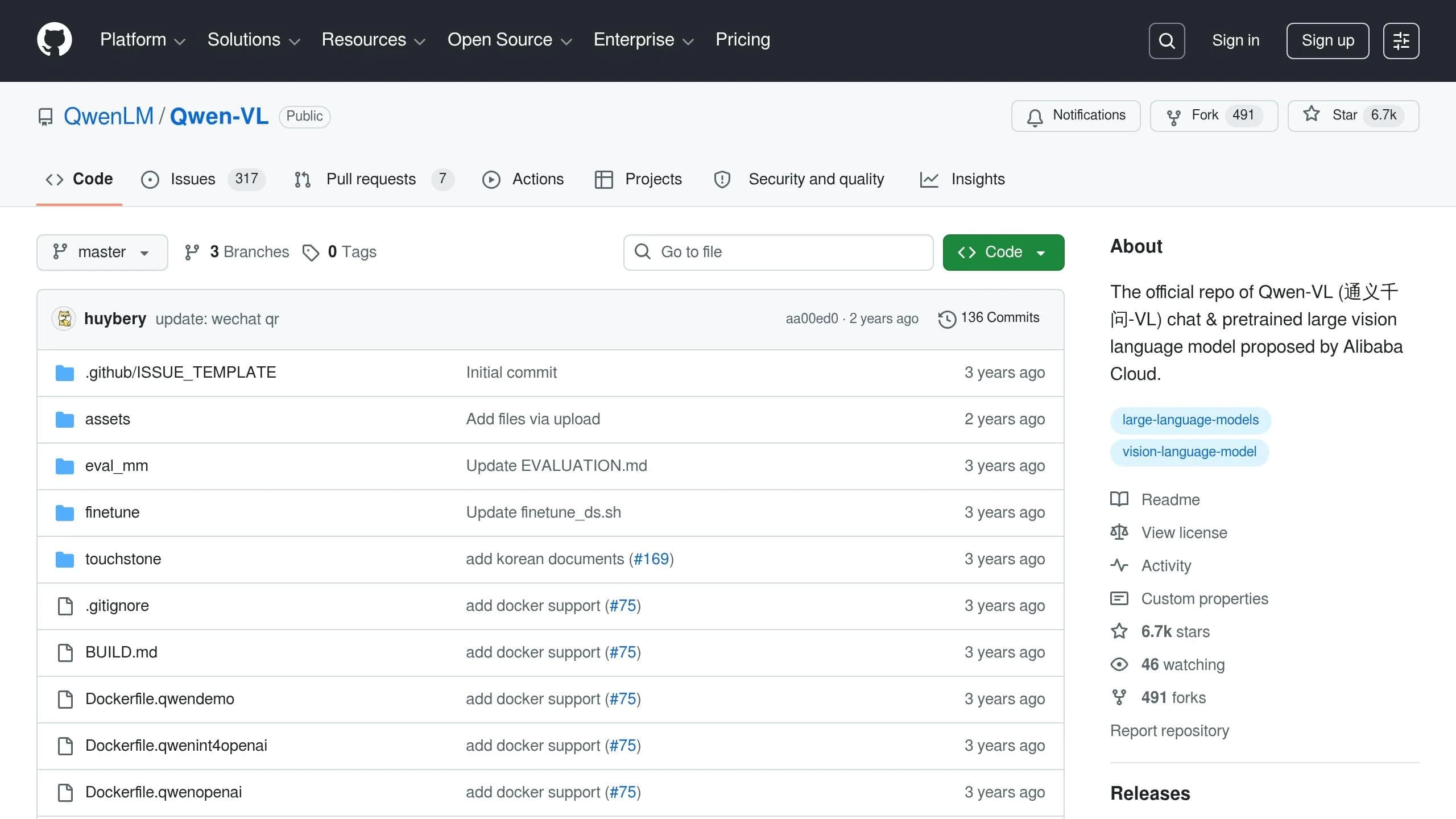Viewport: 1456px width, 819px height.
Task: Click the Sign up button
Action: (x=1327, y=40)
